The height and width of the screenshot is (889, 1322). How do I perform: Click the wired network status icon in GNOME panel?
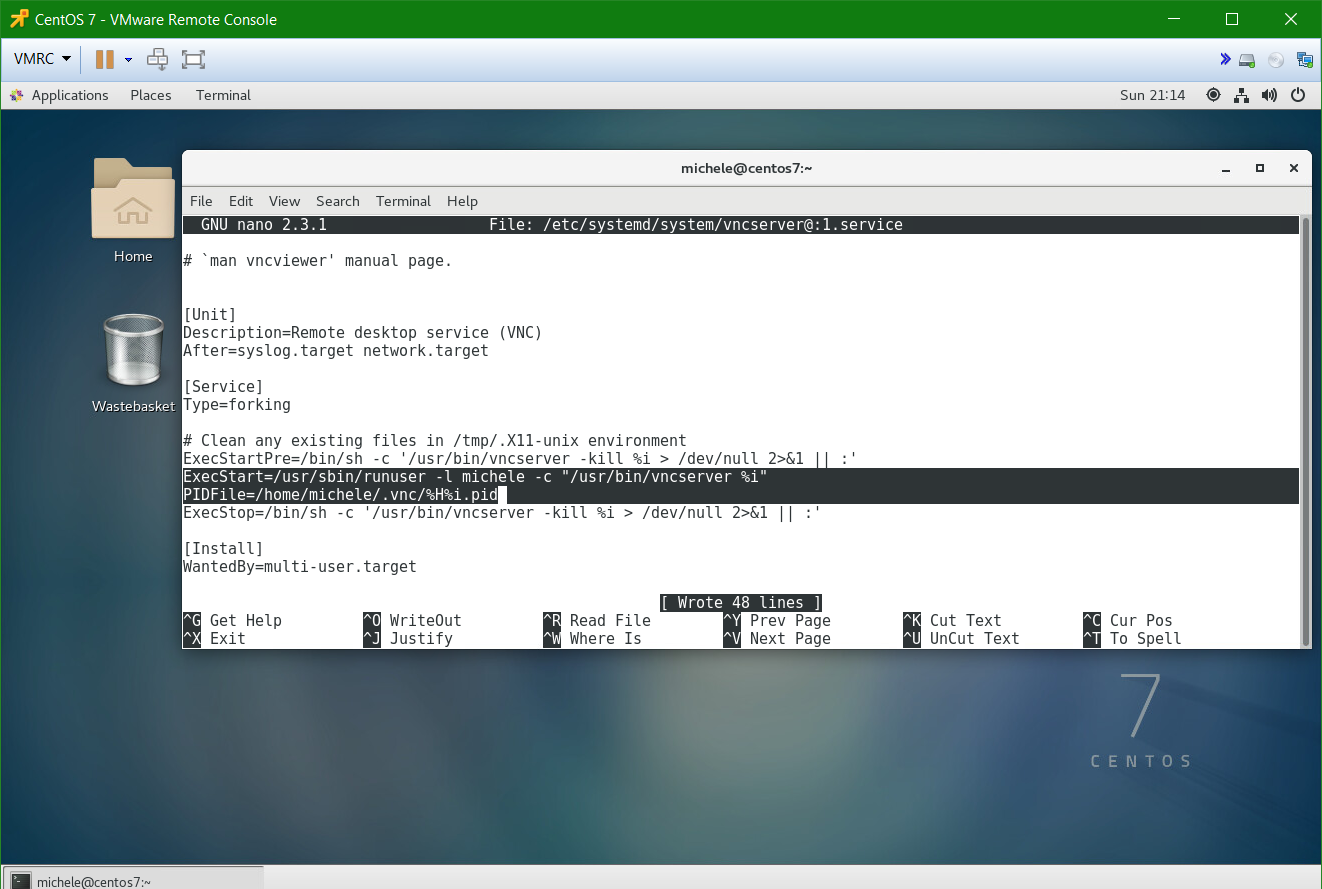1241,95
